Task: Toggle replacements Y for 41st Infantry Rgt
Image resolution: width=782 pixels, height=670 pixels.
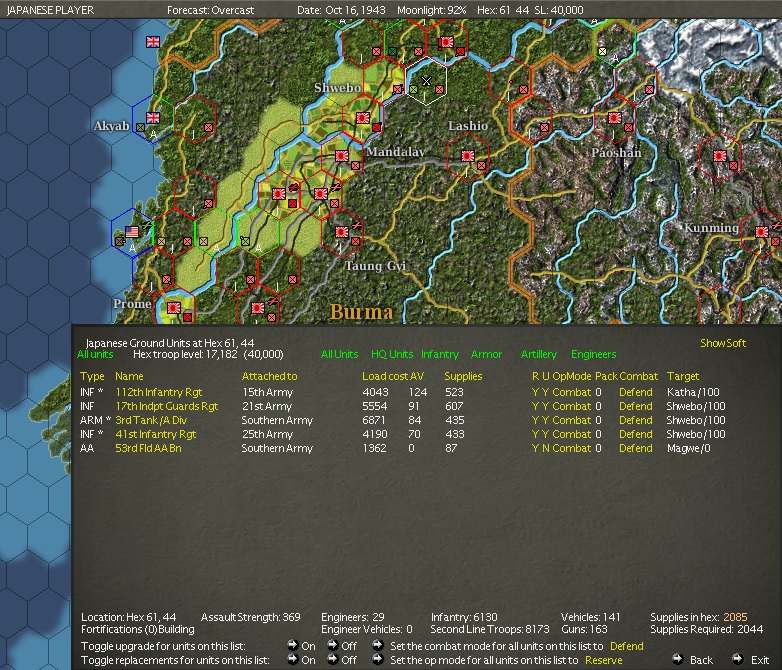Action: (535, 434)
